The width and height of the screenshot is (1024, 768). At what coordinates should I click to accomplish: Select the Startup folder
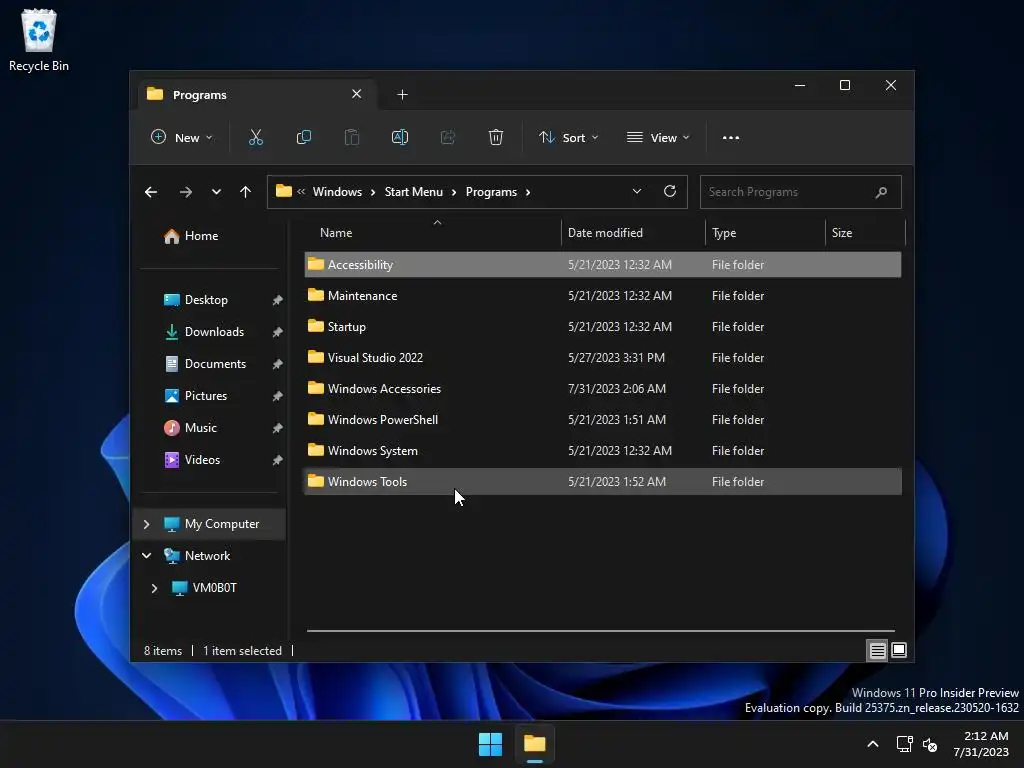point(603,327)
